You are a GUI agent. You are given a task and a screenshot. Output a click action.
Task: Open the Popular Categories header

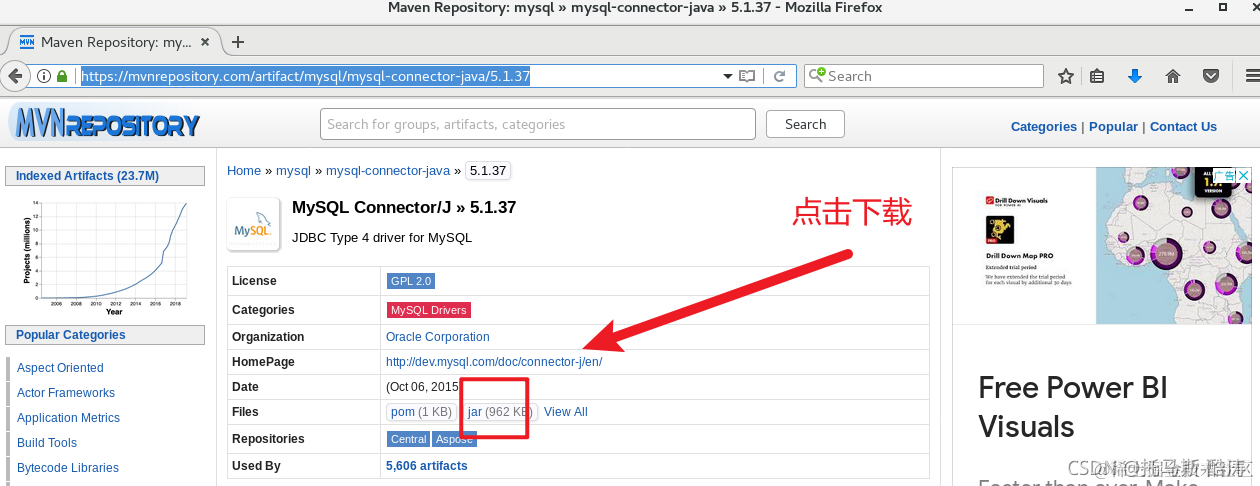pyautogui.click(x=105, y=335)
